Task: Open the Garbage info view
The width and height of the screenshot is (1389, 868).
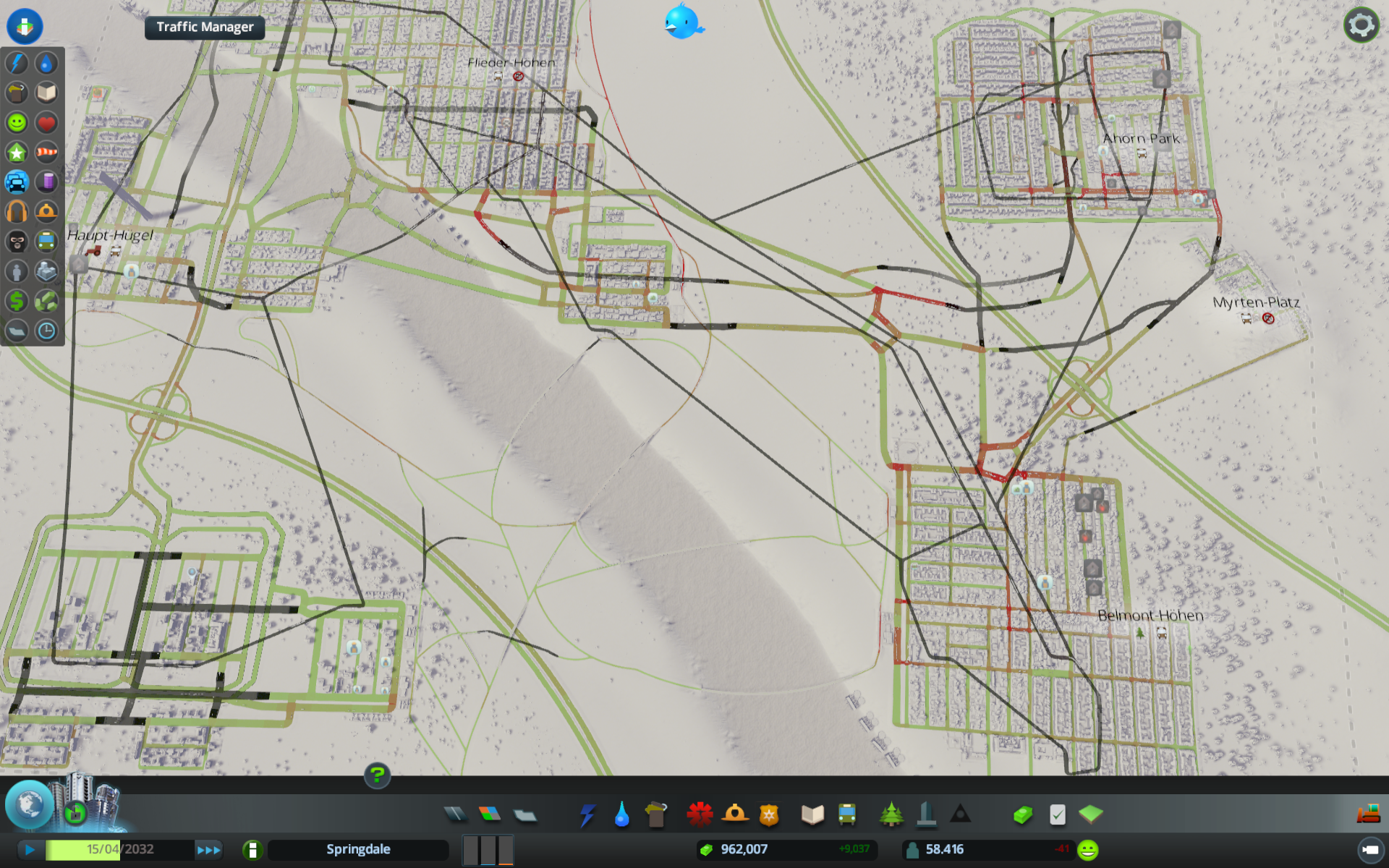Action: point(17,93)
